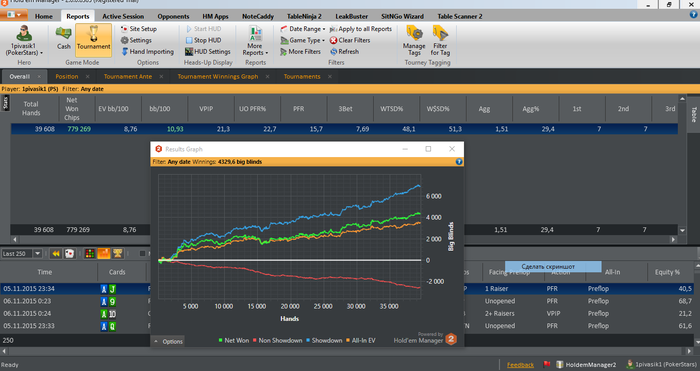
Task: Toggle the Showdown legend series
Action: [324, 340]
